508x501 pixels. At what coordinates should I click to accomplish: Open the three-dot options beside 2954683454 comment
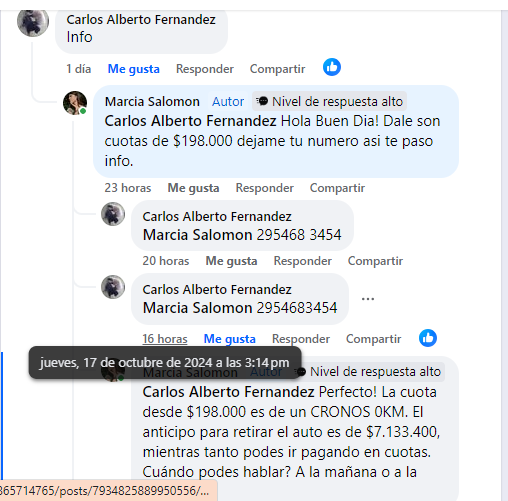pos(368,299)
